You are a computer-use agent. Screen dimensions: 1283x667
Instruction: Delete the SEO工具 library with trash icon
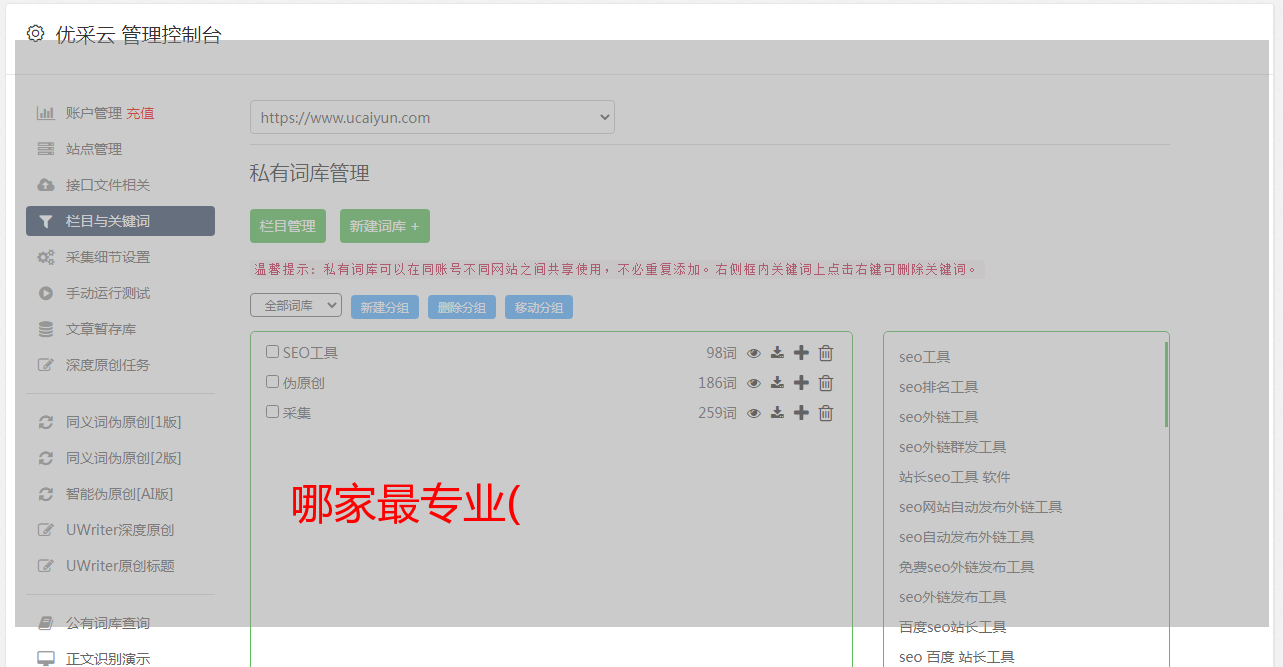click(x=826, y=353)
